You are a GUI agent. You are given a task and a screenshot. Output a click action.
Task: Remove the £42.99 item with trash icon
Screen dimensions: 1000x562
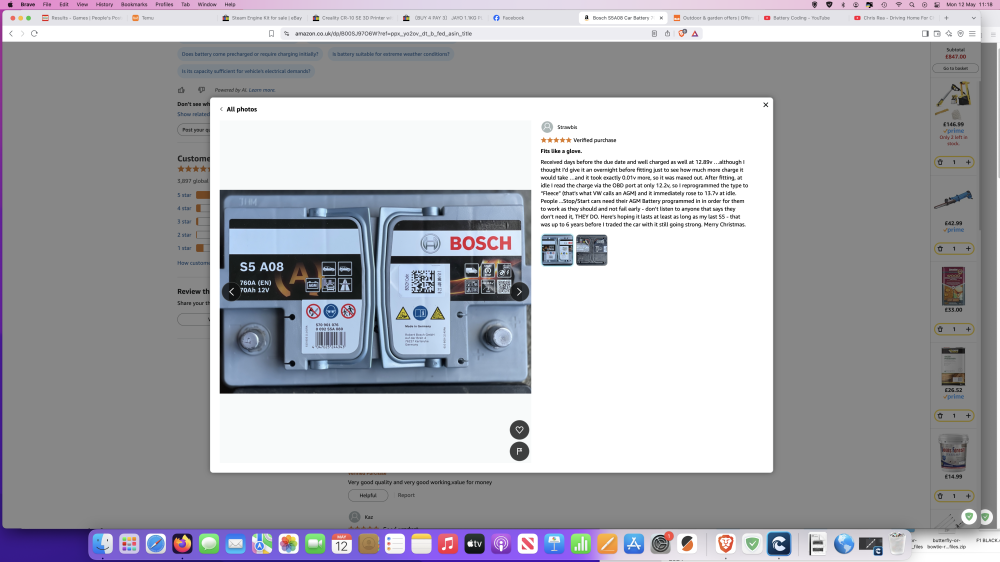940,249
